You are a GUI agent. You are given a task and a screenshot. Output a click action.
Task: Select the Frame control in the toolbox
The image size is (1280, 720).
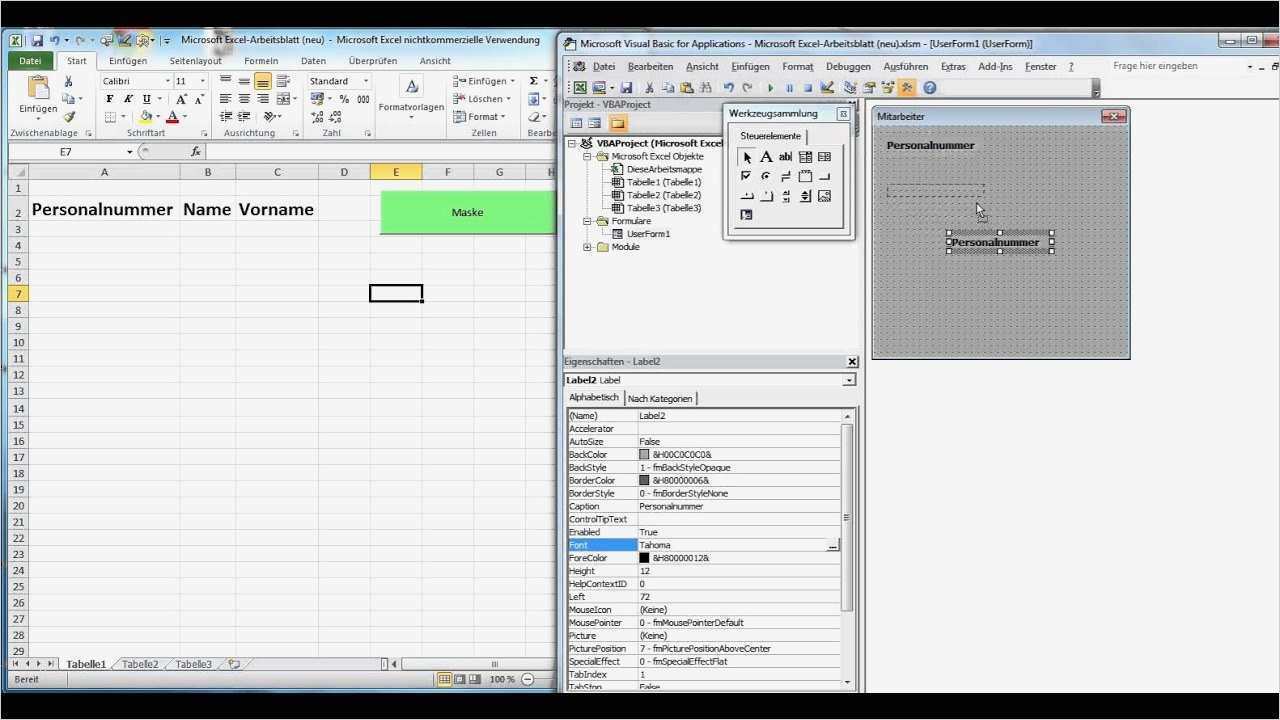click(x=805, y=176)
